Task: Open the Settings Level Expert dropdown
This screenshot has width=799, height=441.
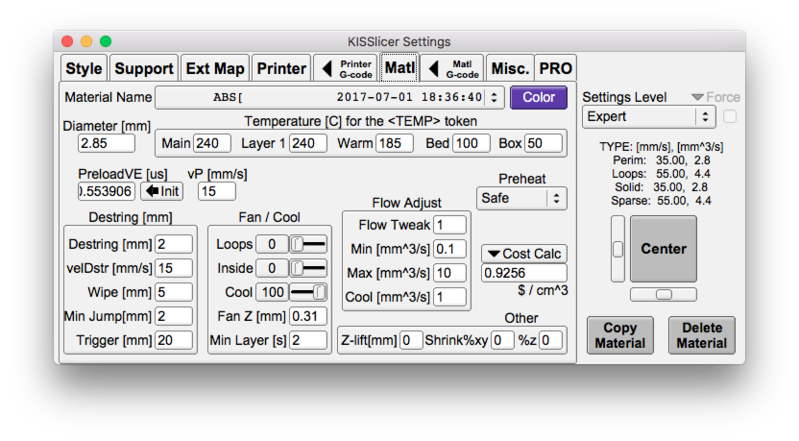Action: [649, 117]
